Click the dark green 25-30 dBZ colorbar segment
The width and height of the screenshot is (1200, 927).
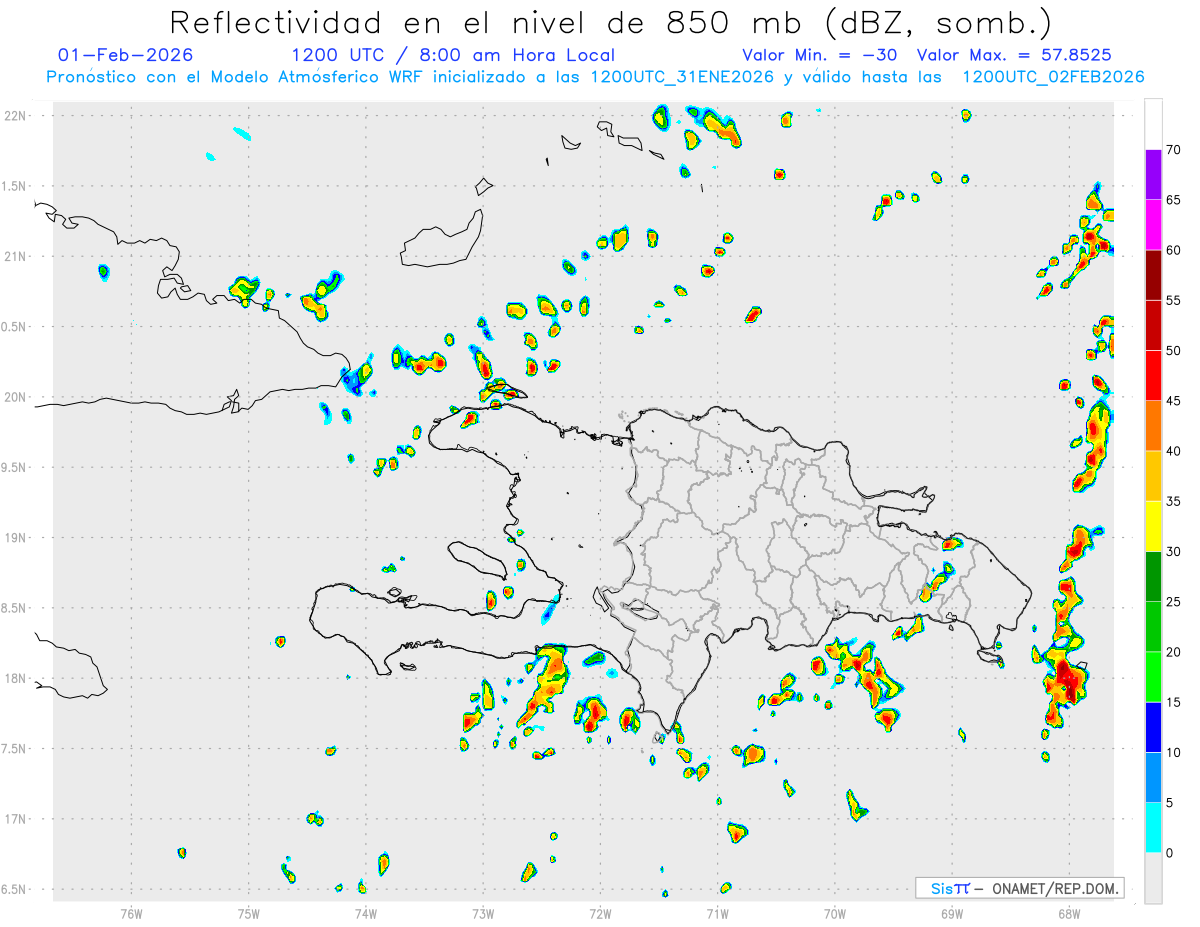tap(1153, 577)
